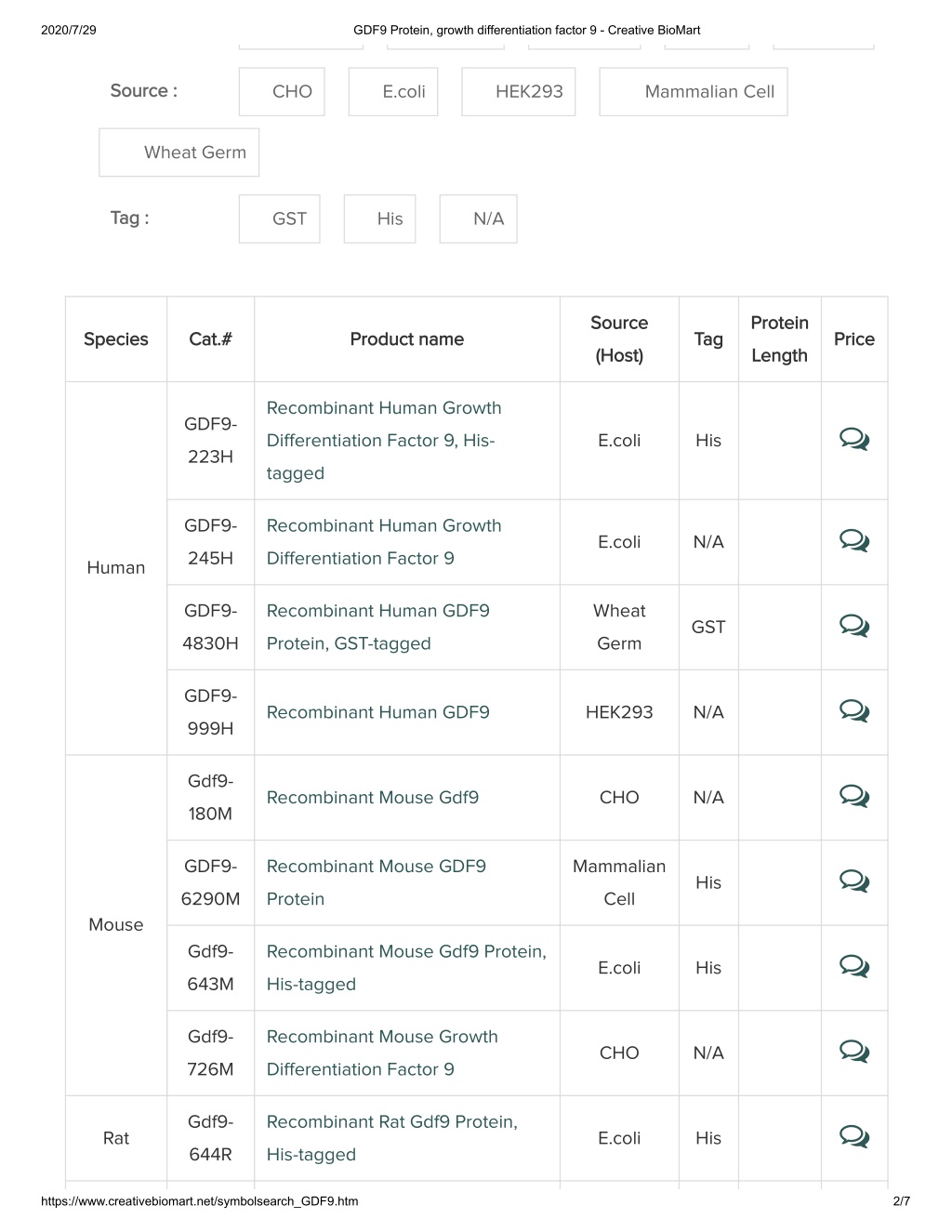The height and width of the screenshot is (1232, 952).
Task: Open the Gdf9-726M product name link
Action: [382, 1053]
